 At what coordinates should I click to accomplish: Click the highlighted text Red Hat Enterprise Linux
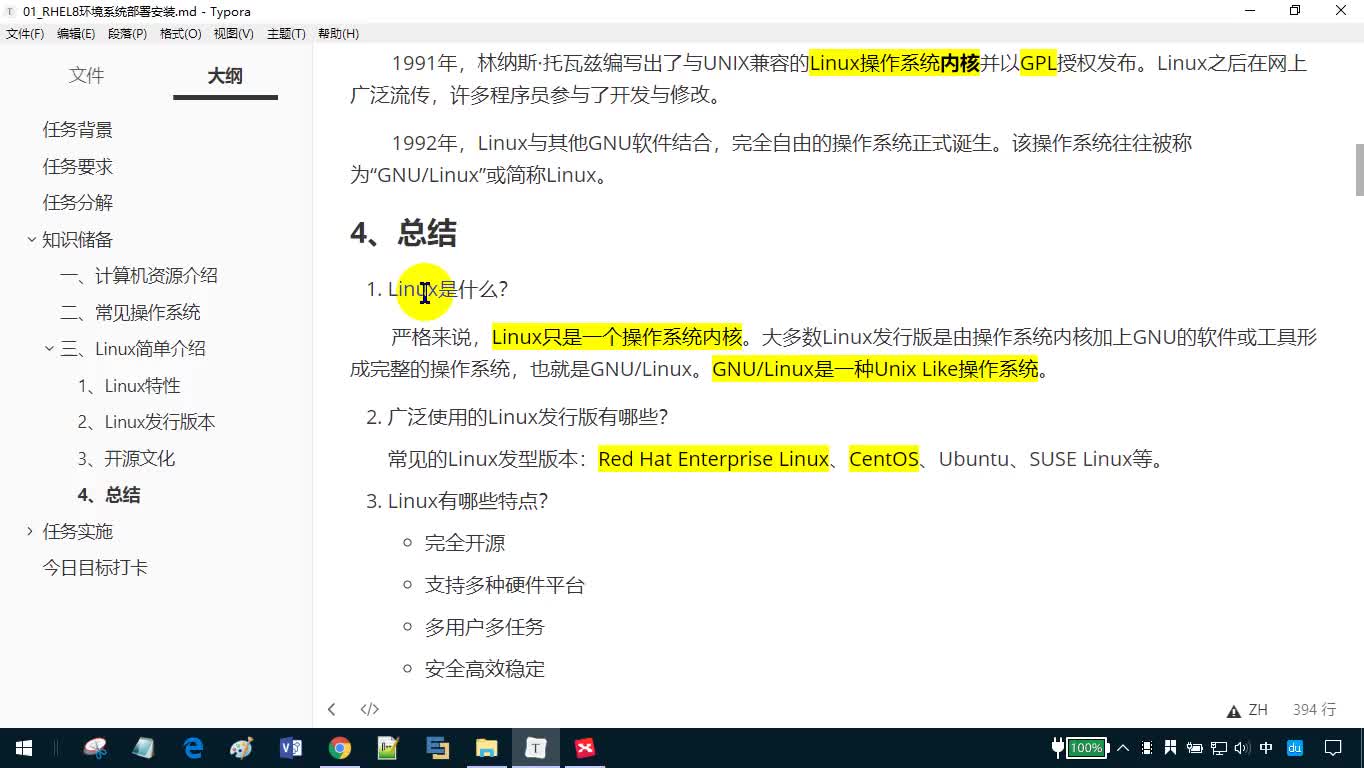pyautogui.click(x=714, y=459)
